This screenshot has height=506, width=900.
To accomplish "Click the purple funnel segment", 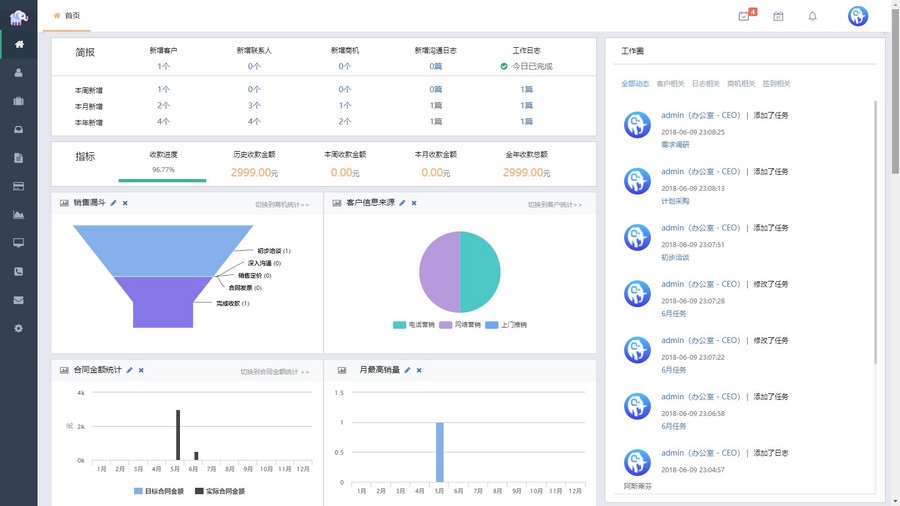I will pos(163,302).
